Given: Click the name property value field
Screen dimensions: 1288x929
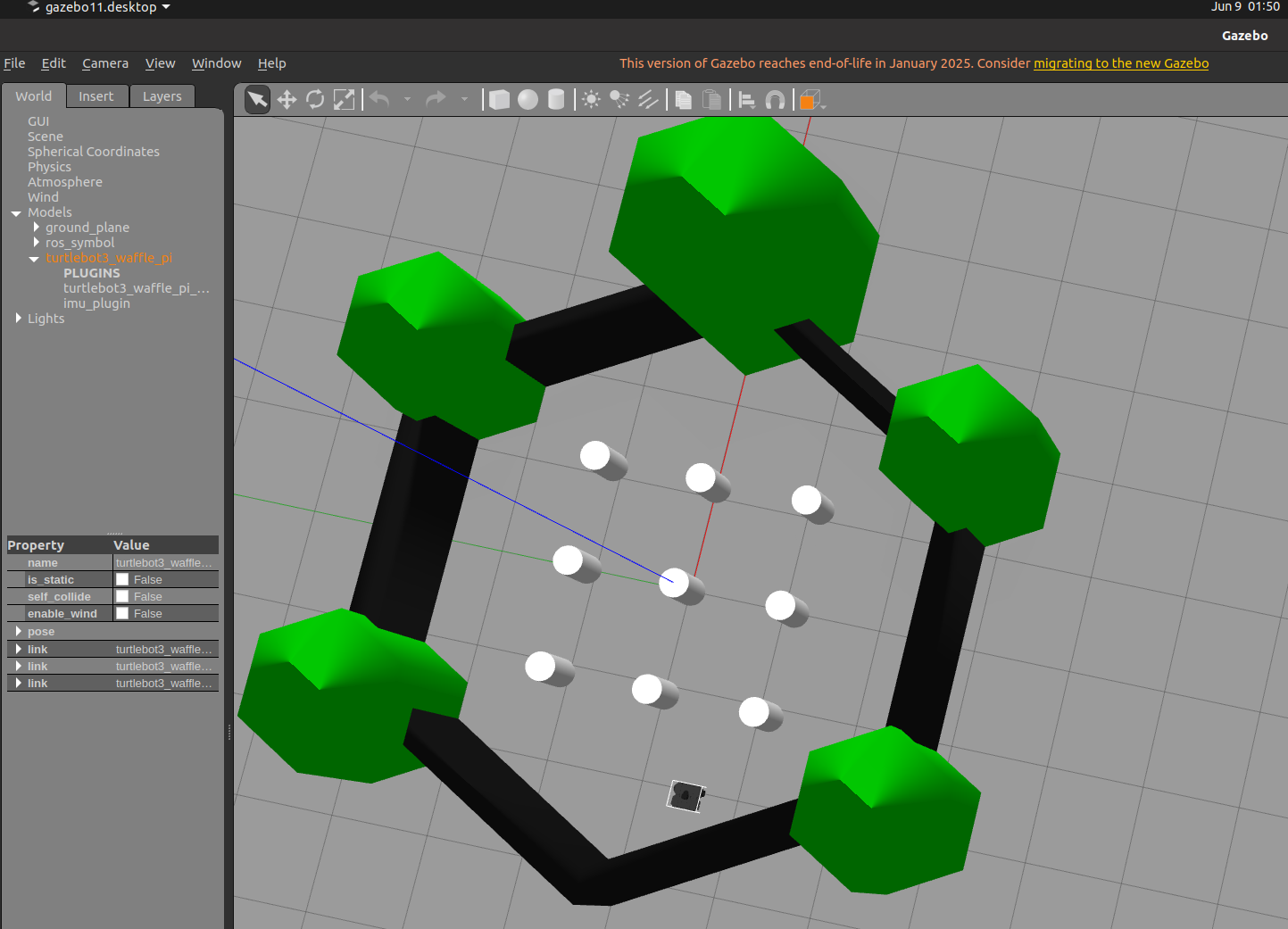Looking at the screenshot, I should (165, 563).
